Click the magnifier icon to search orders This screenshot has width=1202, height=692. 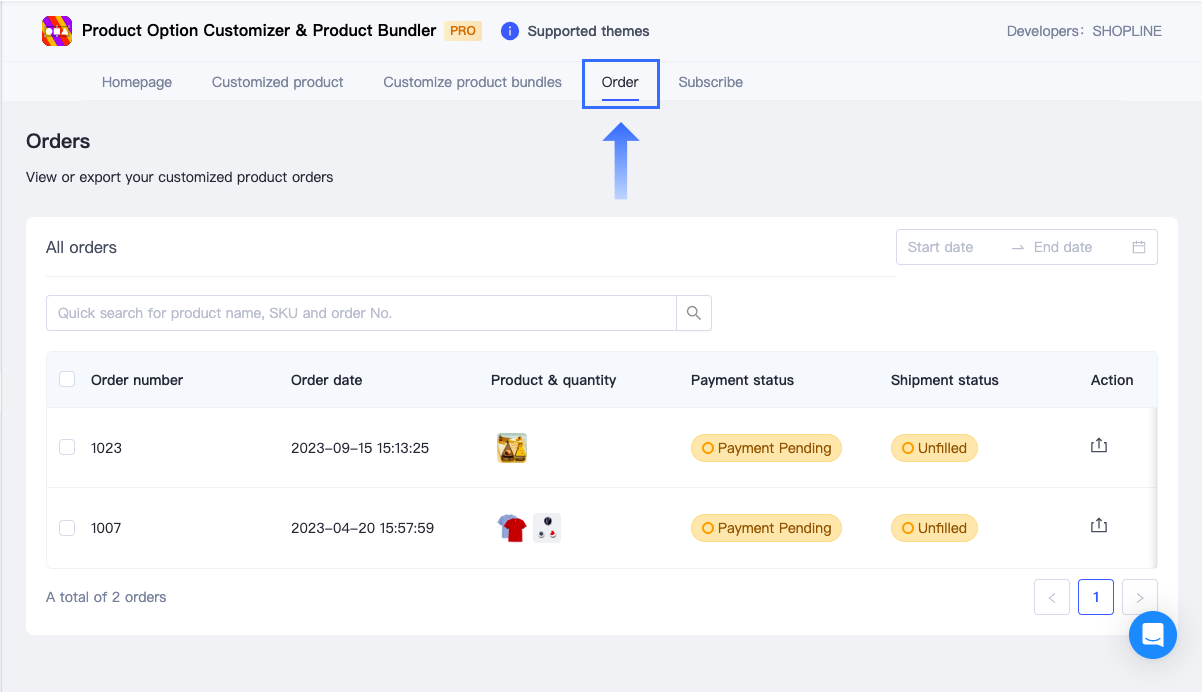pos(693,312)
